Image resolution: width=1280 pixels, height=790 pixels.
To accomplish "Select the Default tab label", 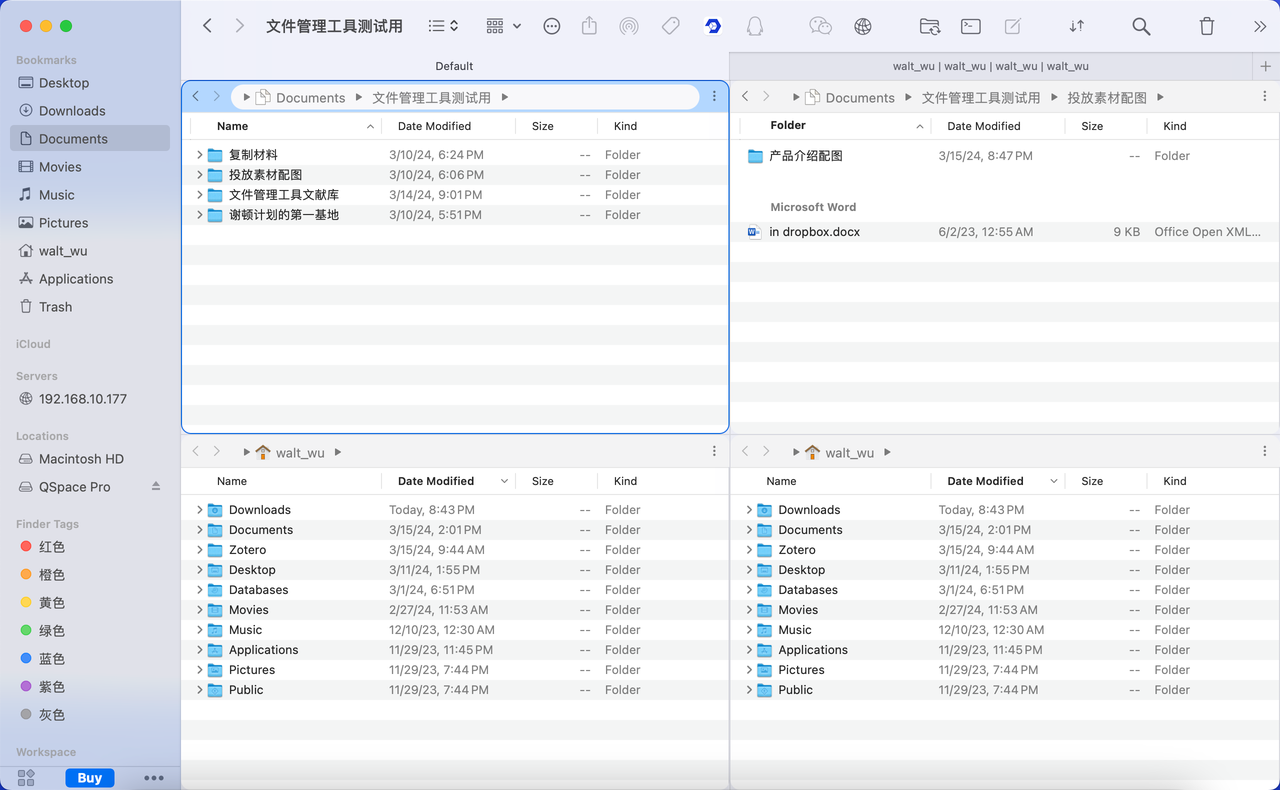I will click(x=454, y=66).
